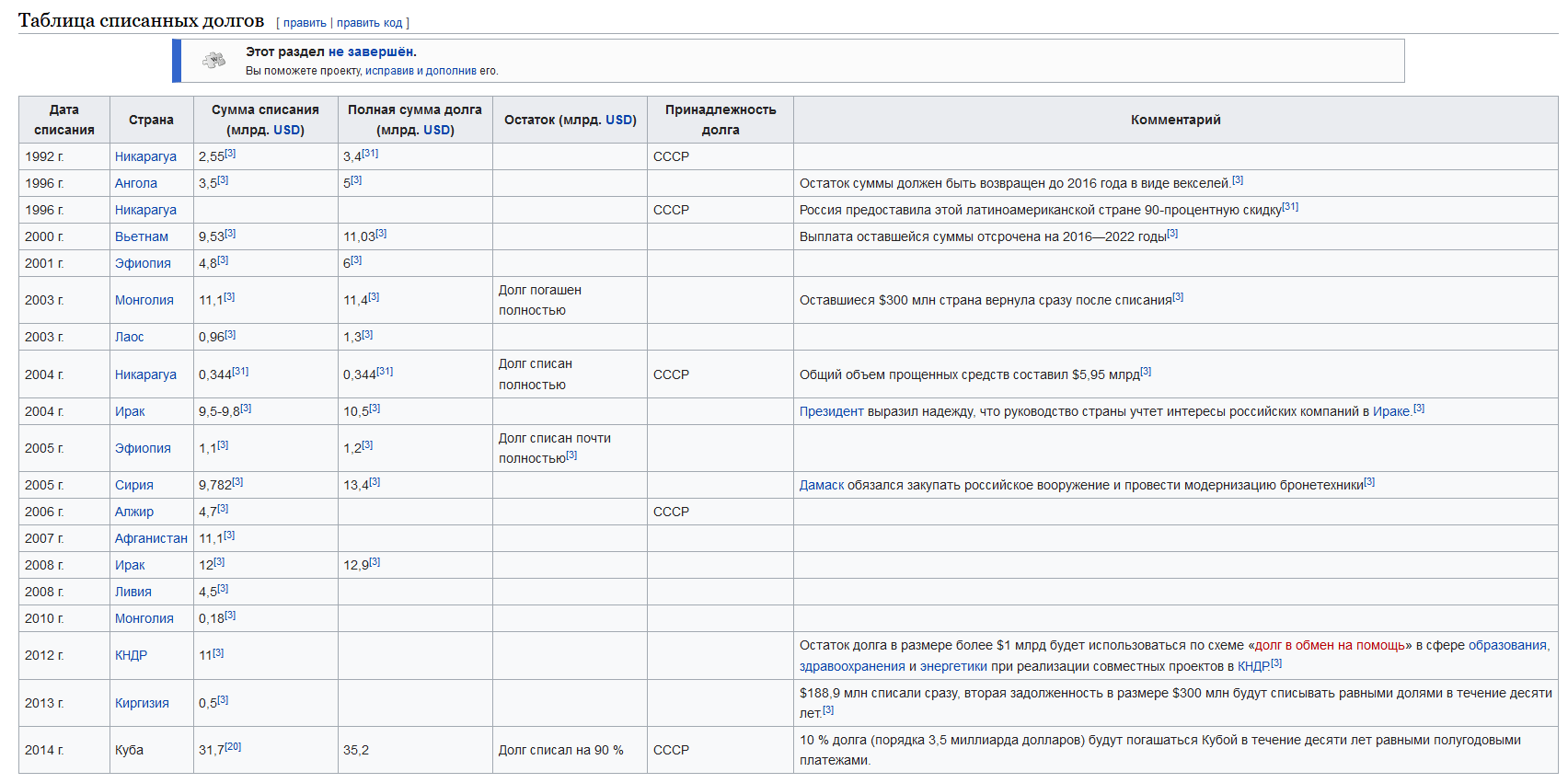Screen dimensions: 1568x783
Task: Click the USD link in the "Остаток" header
Action: tap(618, 120)
